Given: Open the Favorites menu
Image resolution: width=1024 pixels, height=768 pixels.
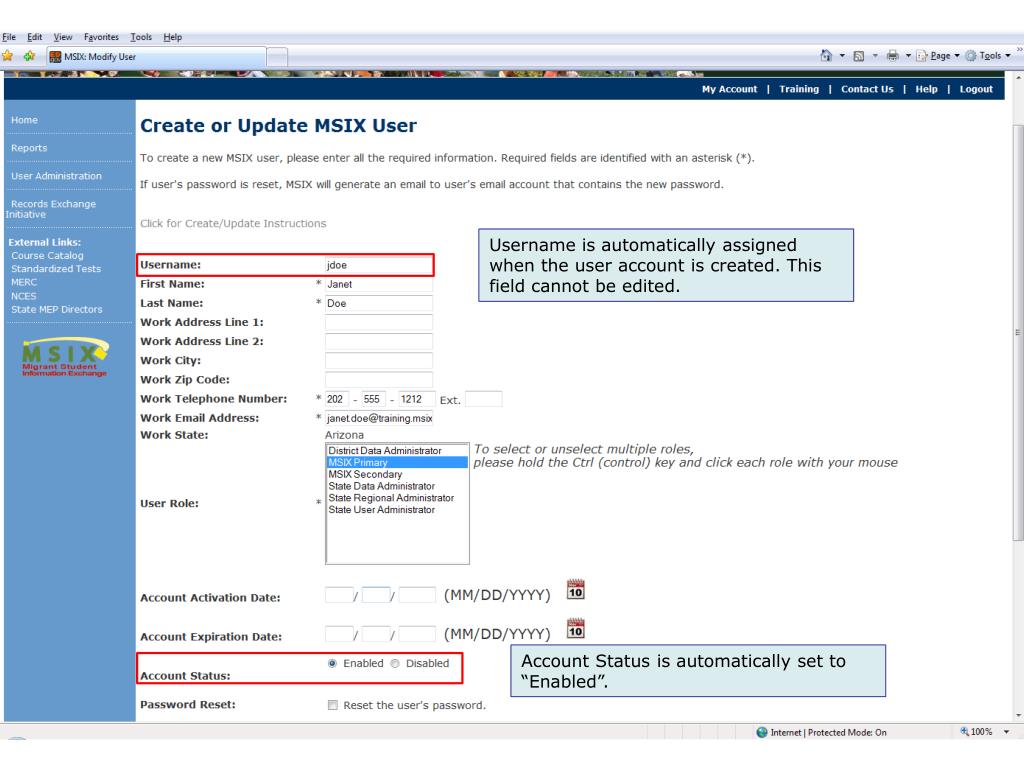Looking at the screenshot, I should coord(101,37).
